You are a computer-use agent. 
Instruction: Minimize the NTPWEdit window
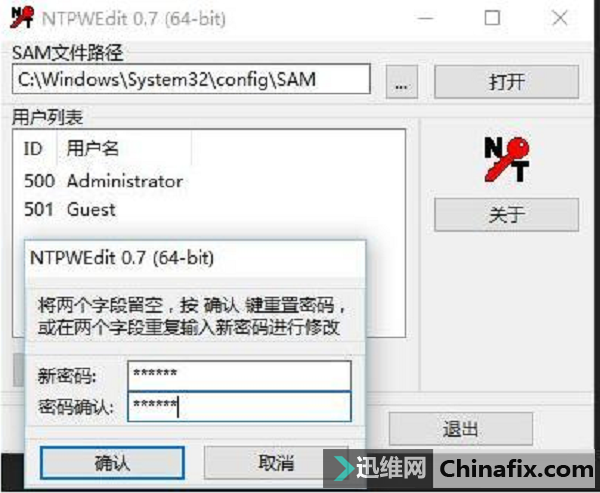(425, 18)
